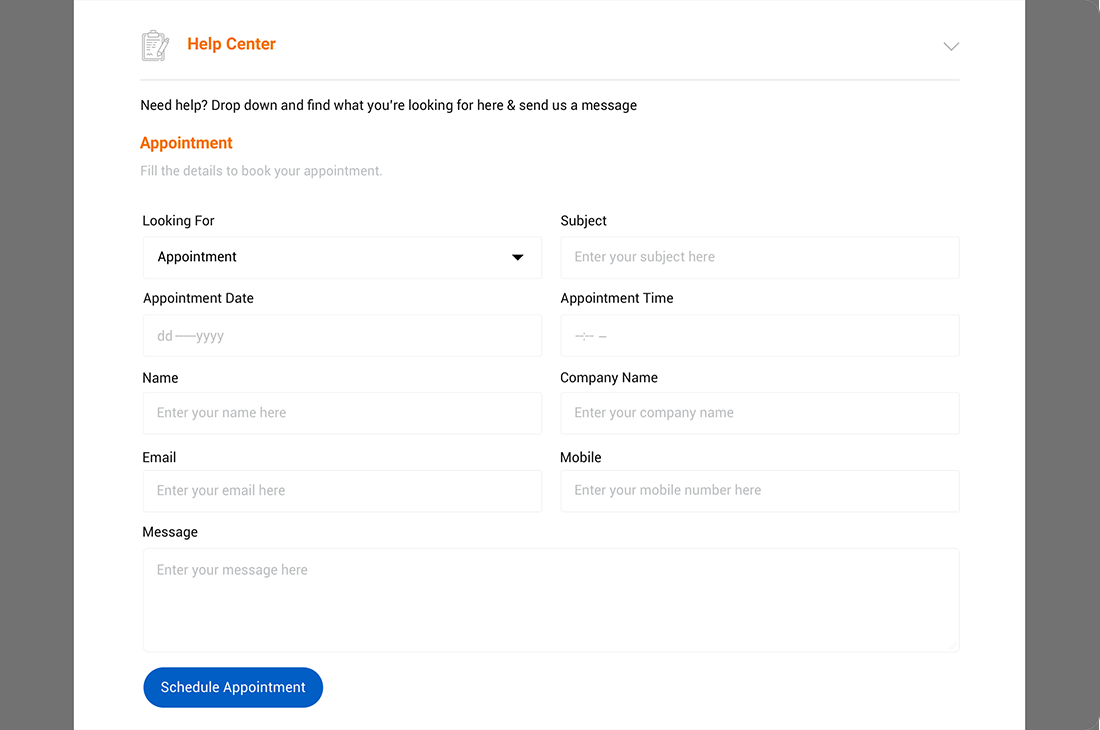Focus the Company Name input field
The height and width of the screenshot is (730, 1100).
click(x=760, y=413)
